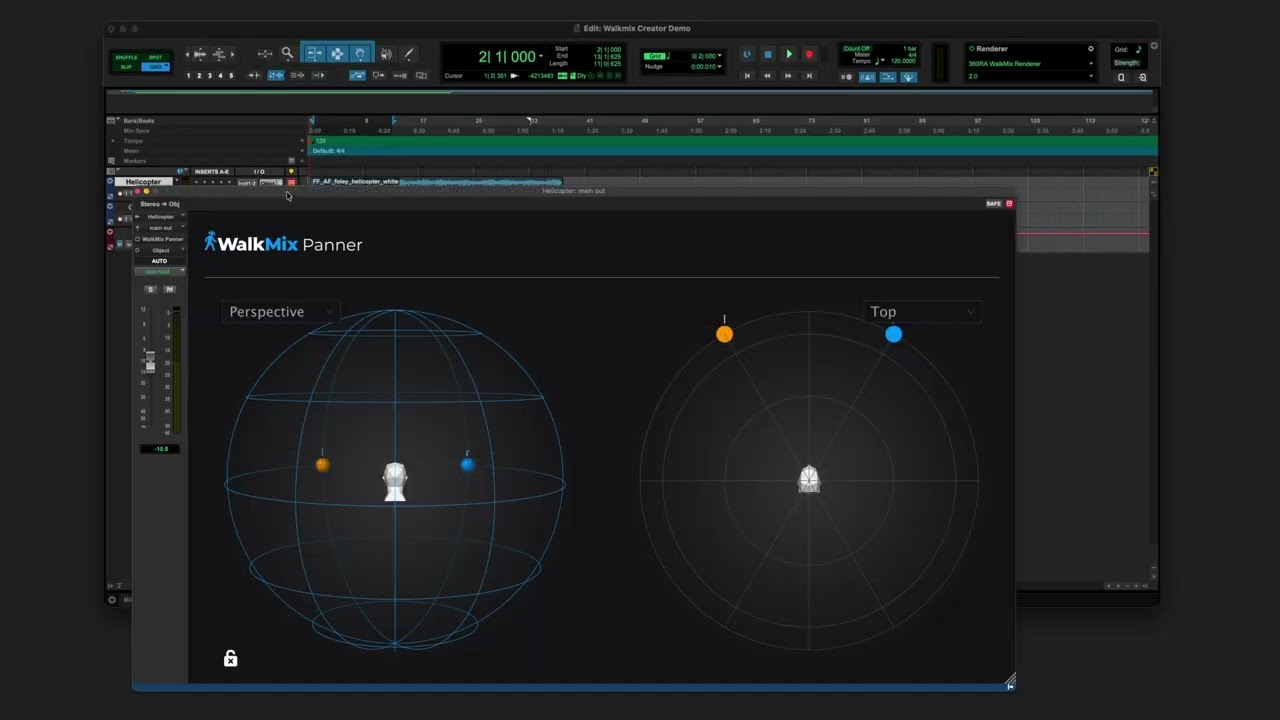Screen dimensions: 1280x720
Task: Click the WalkMix Panner logo
Action: (x=283, y=243)
